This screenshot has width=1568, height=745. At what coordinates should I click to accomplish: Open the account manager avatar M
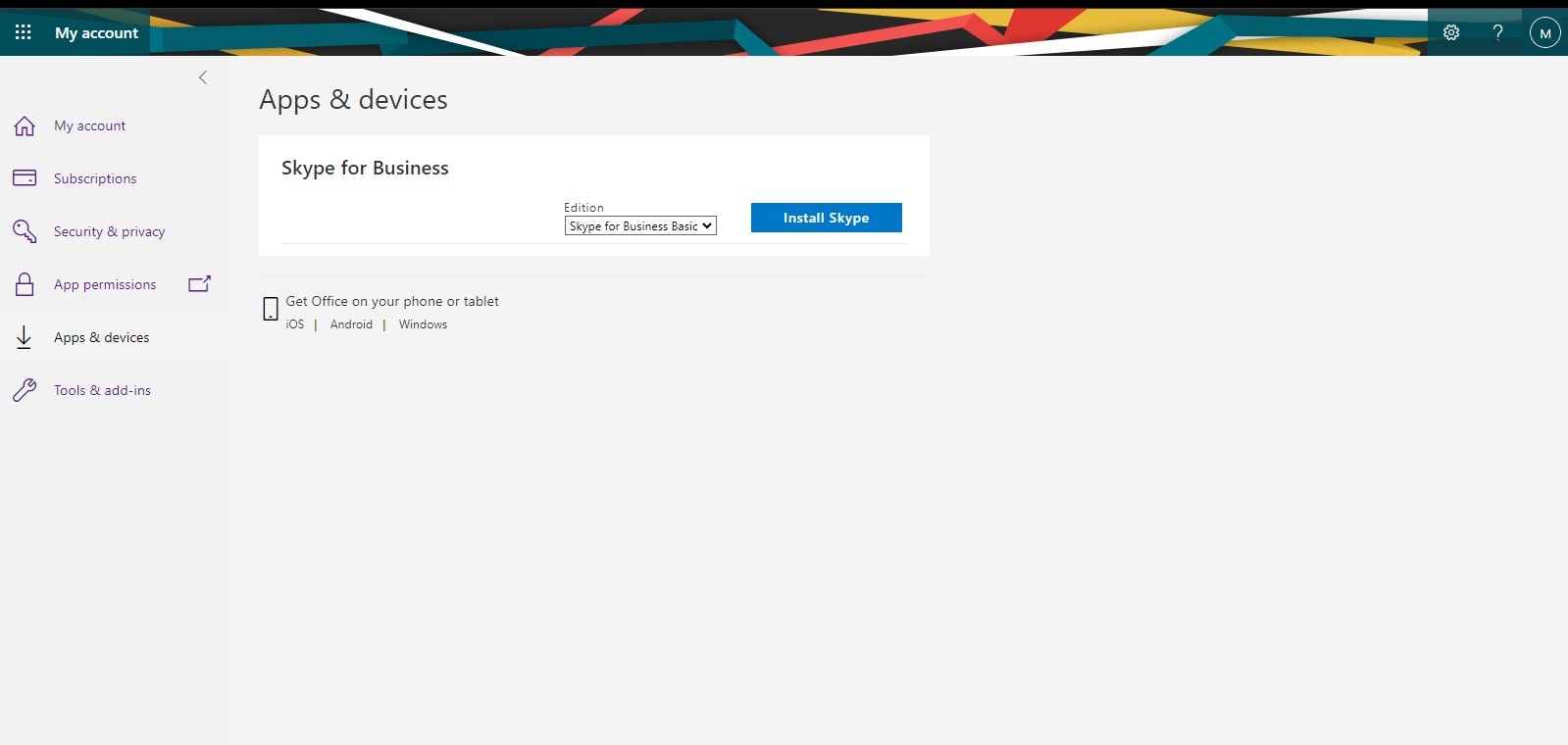tap(1545, 32)
